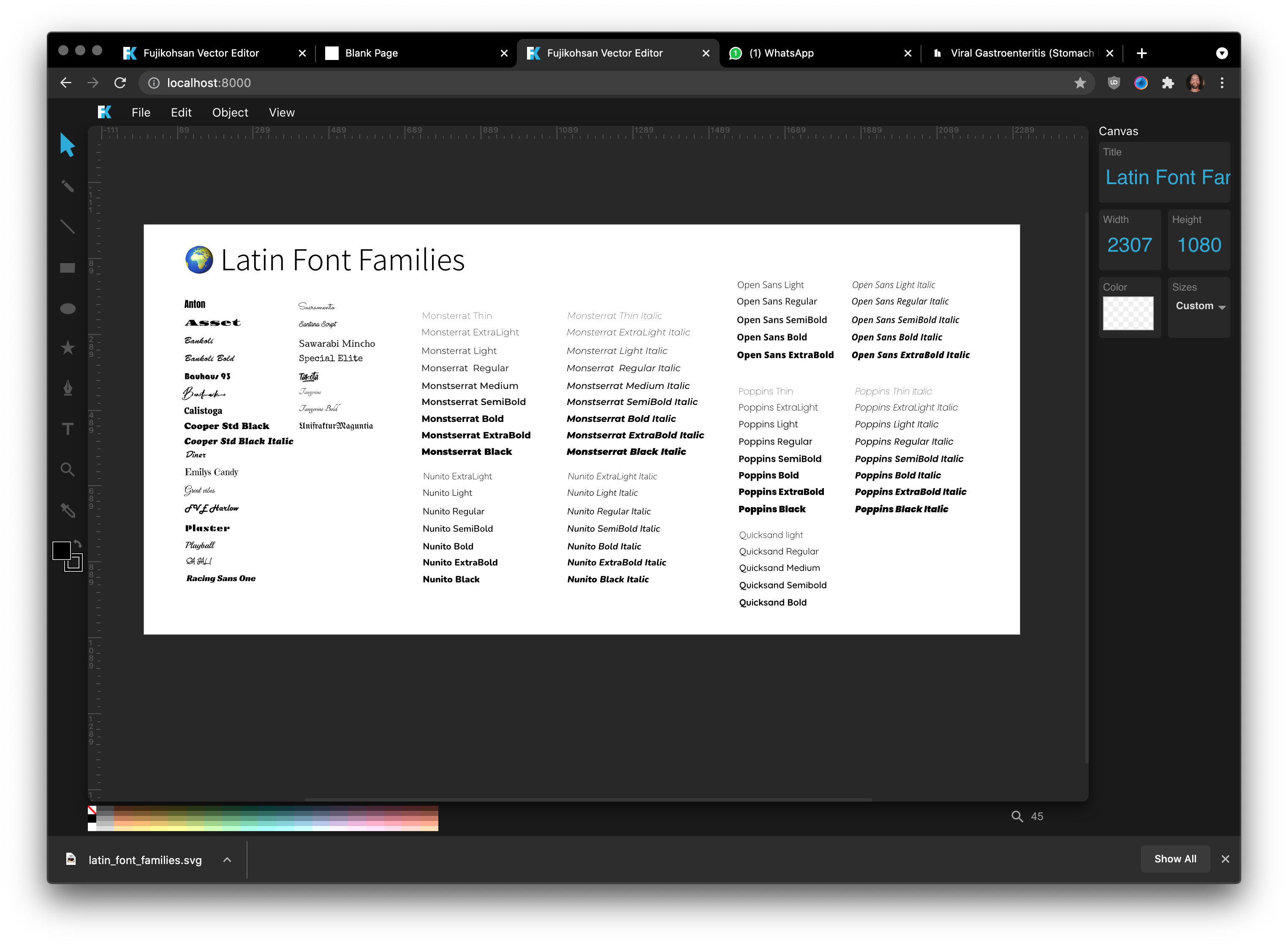Image resolution: width=1288 pixels, height=946 pixels.
Task: Click the zoom level value 45
Action: point(1037,816)
